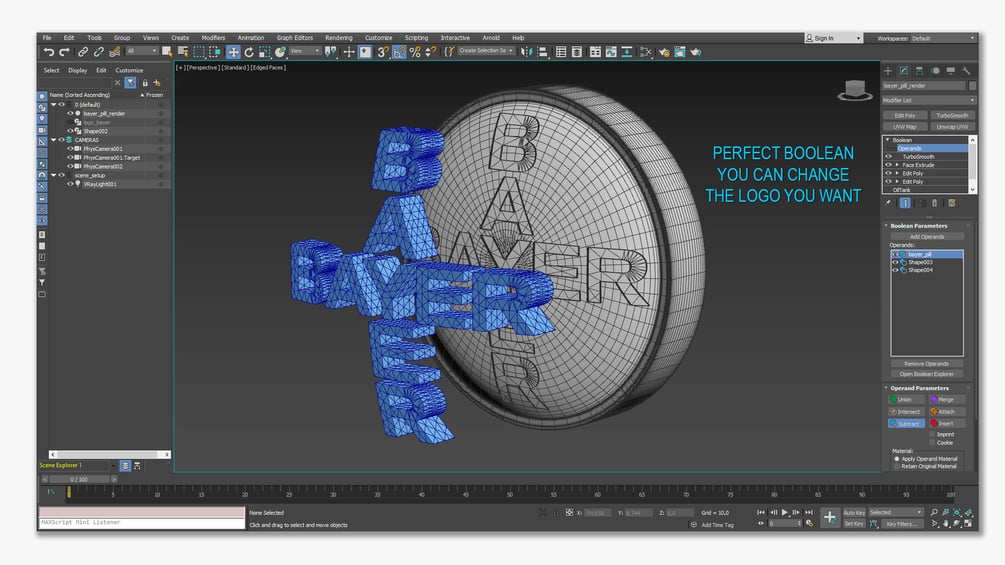Click the Render Production teapot icon
The height and width of the screenshot is (565, 1005).
coord(695,52)
